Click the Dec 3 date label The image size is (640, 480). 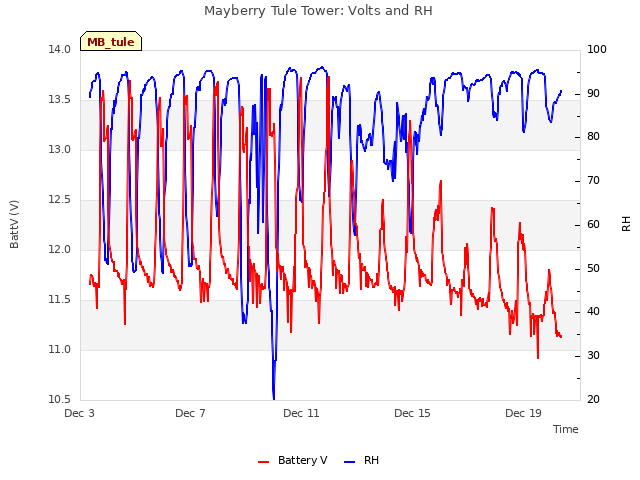pos(80,413)
